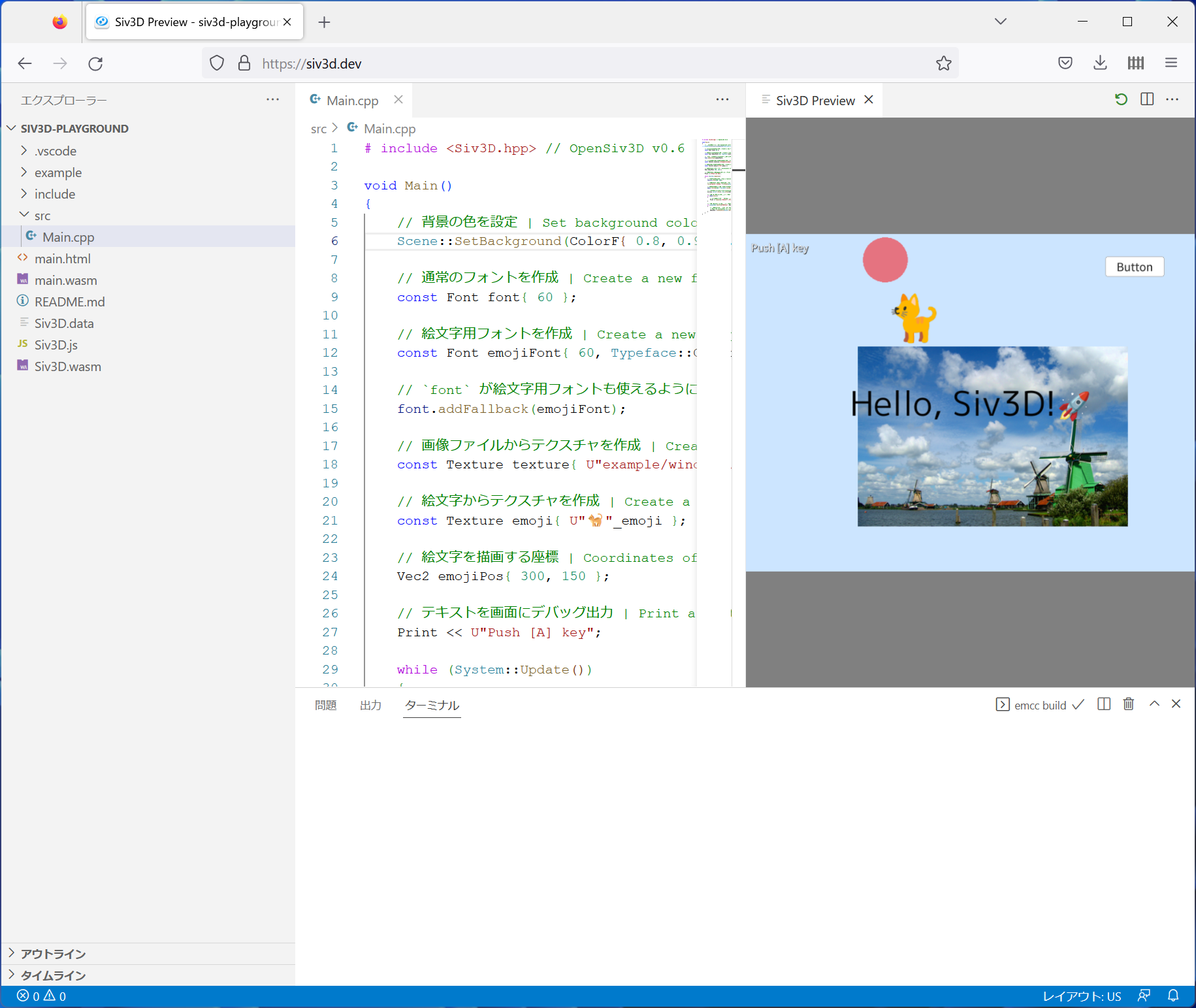Toggle tracking protection shield
1196x1008 pixels.
click(217, 63)
